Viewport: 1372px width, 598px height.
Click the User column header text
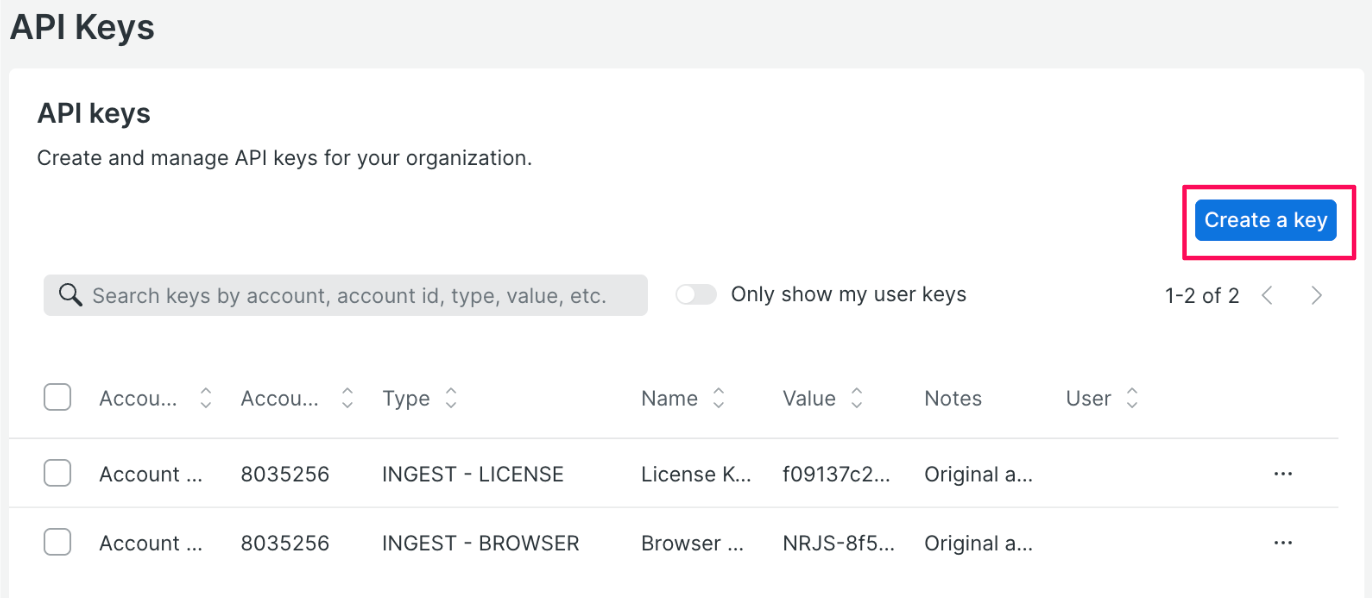(1088, 398)
